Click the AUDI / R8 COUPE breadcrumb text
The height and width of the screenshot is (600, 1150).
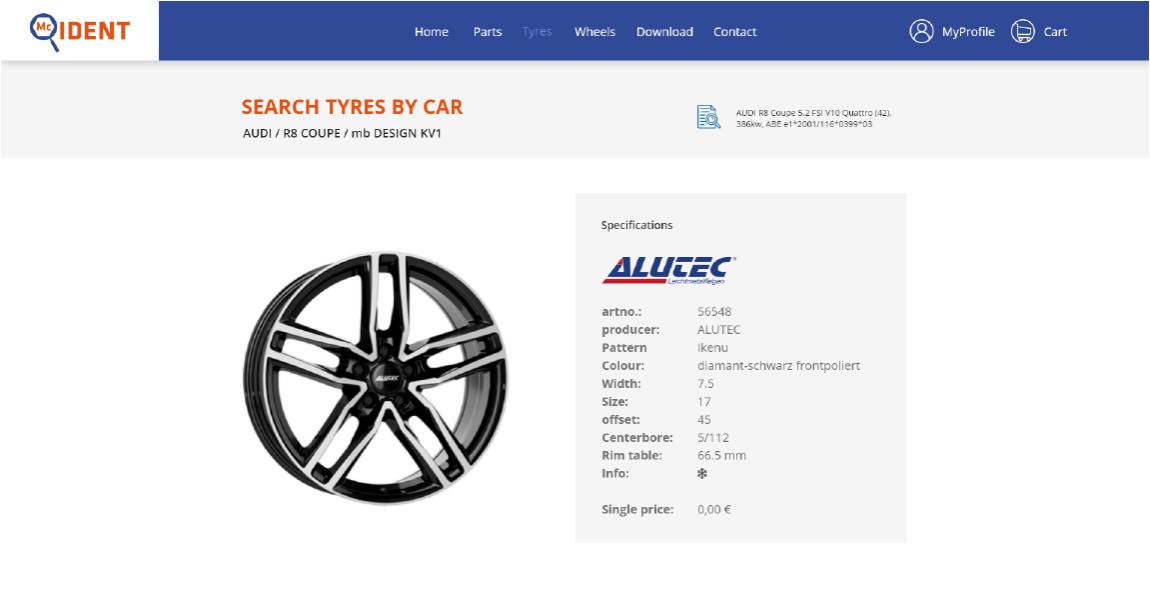[x=341, y=133]
